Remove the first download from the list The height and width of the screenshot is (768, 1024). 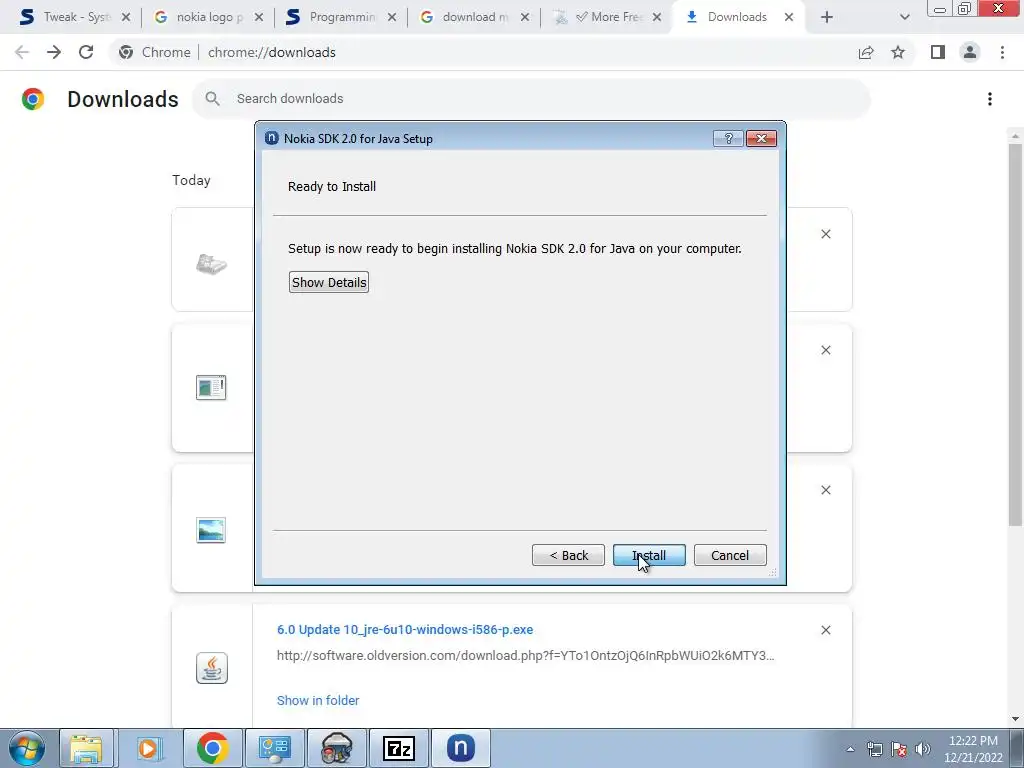(x=825, y=234)
